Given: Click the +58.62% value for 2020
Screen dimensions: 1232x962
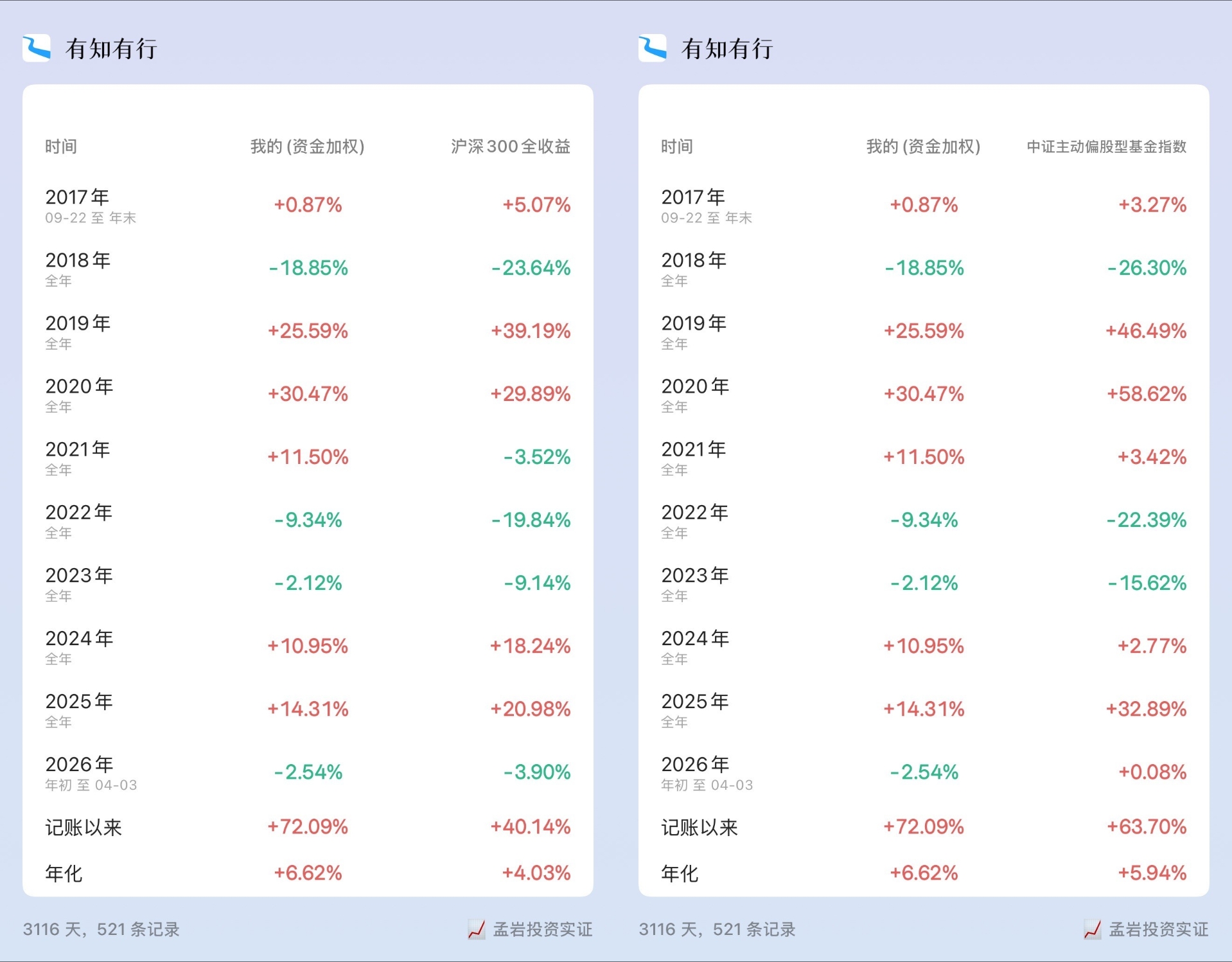Looking at the screenshot, I should [x=1146, y=394].
